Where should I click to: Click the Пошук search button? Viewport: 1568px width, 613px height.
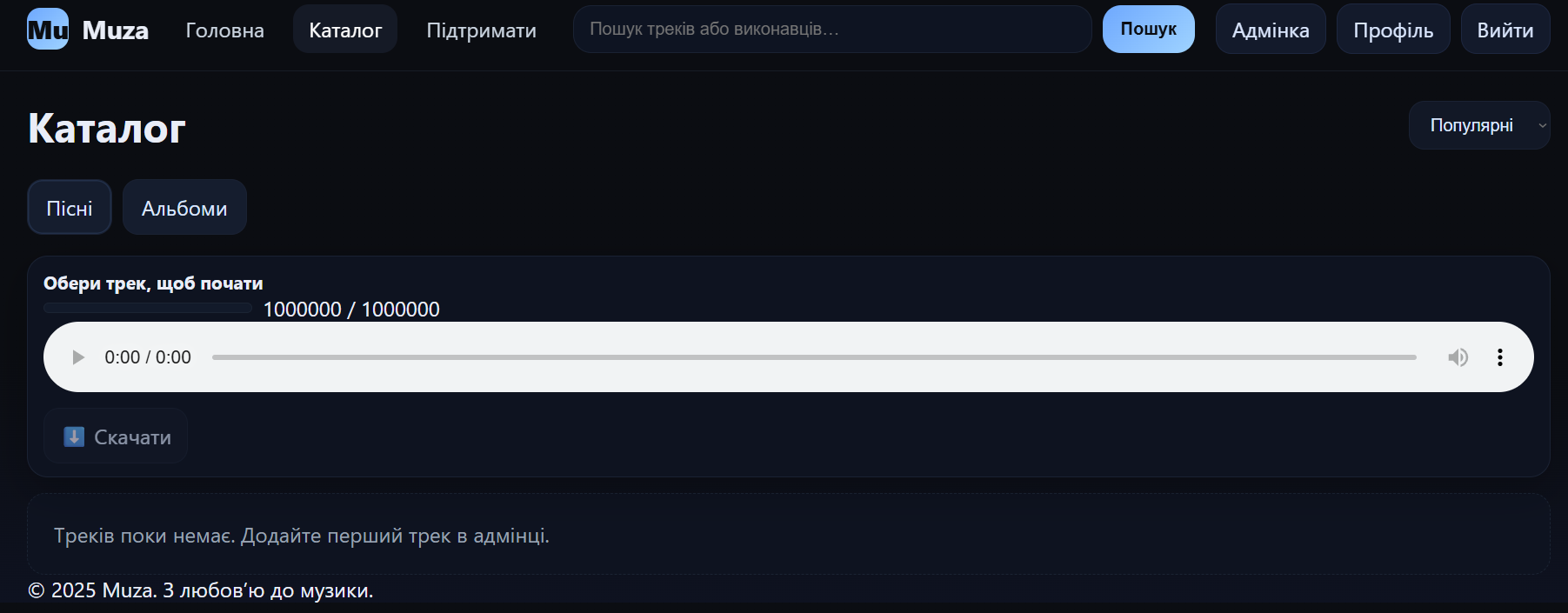[1148, 30]
